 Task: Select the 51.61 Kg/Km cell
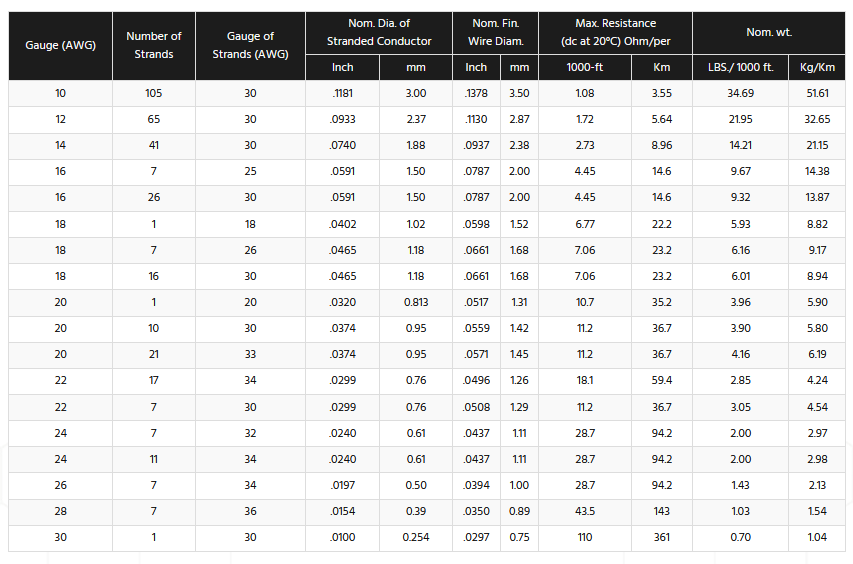817,93
